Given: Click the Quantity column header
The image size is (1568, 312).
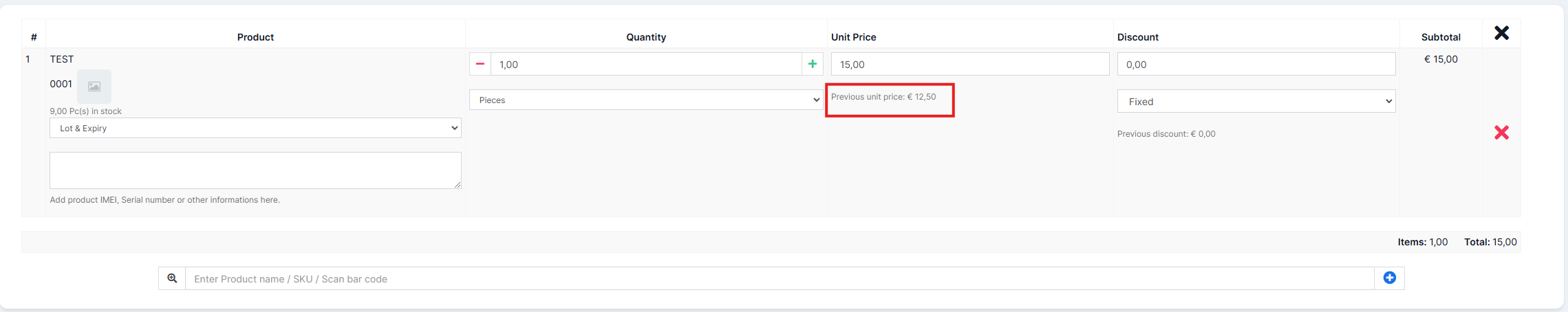Looking at the screenshot, I should pos(645,37).
